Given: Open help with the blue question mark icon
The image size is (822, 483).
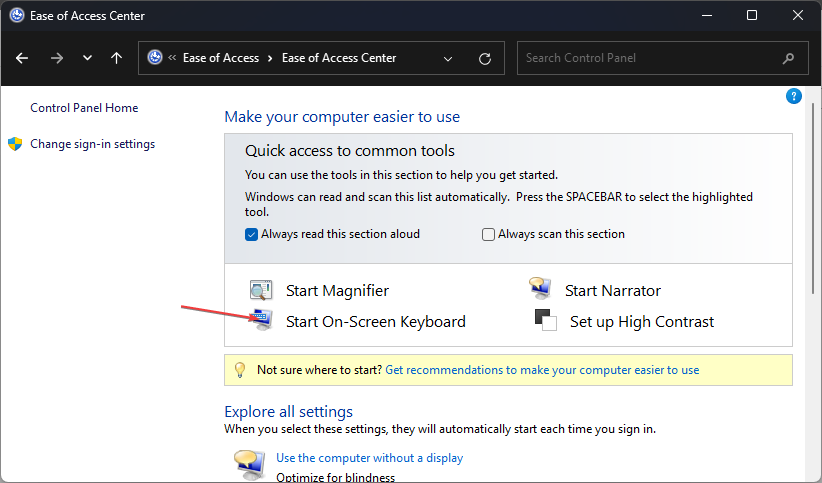Looking at the screenshot, I should point(794,96).
